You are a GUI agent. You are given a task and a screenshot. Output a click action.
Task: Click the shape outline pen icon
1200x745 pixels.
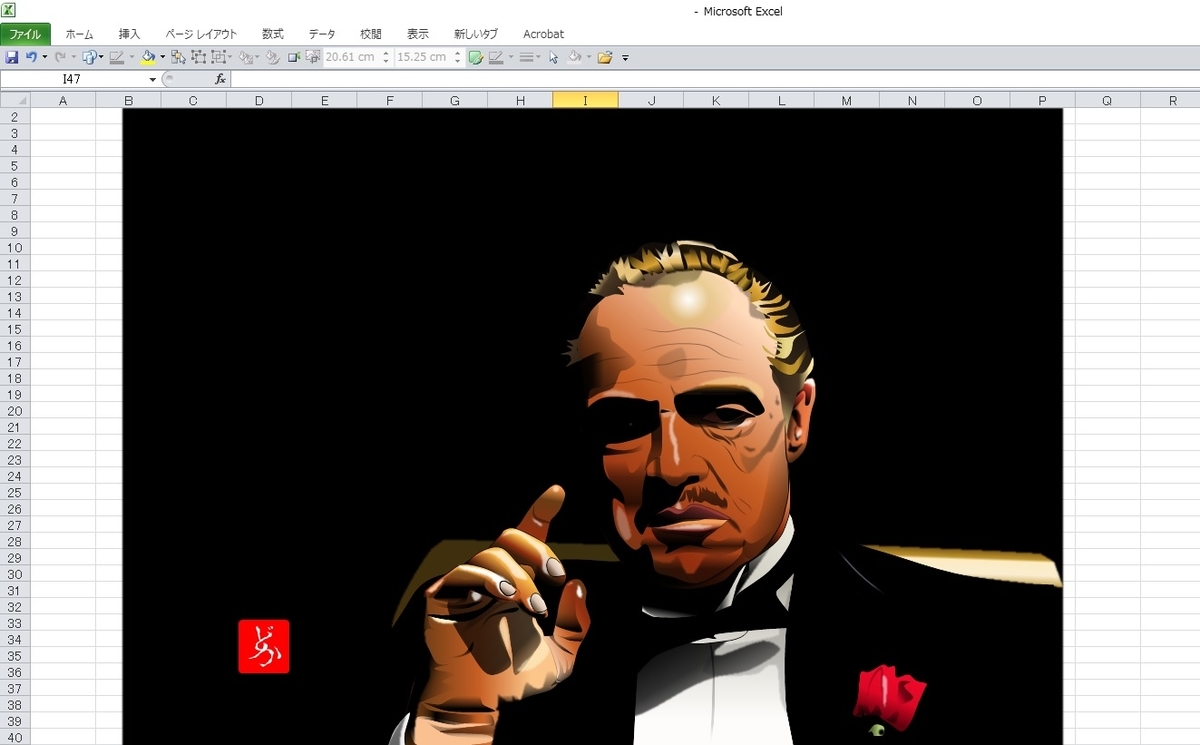pyautogui.click(x=117, y=57)
